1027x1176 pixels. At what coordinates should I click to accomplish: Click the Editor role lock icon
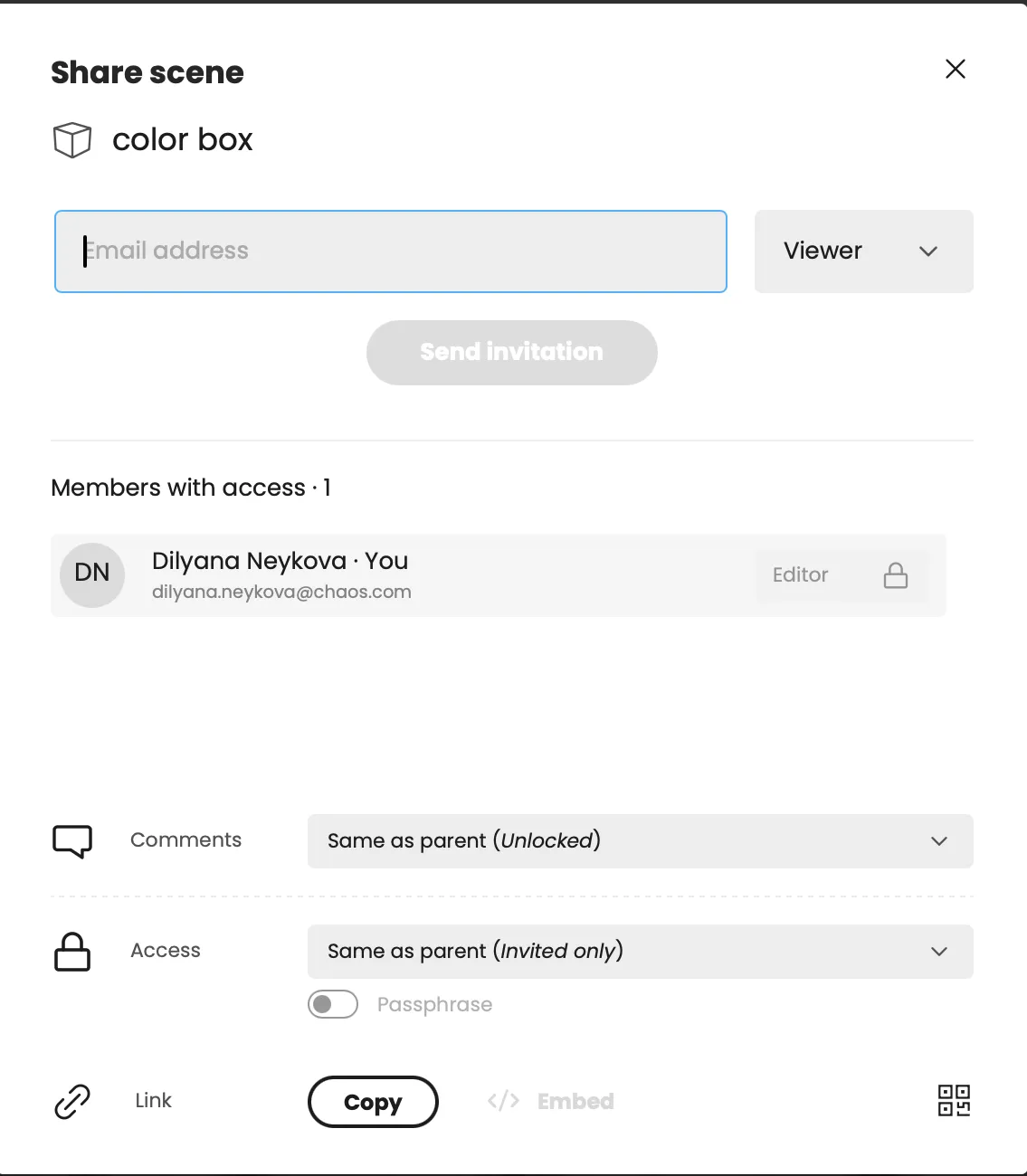pos(896,575)
